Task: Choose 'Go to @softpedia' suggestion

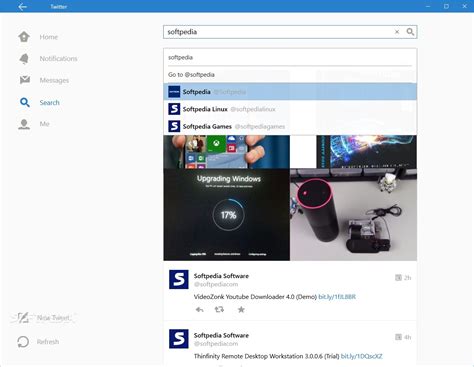Action: click(290, 75)
